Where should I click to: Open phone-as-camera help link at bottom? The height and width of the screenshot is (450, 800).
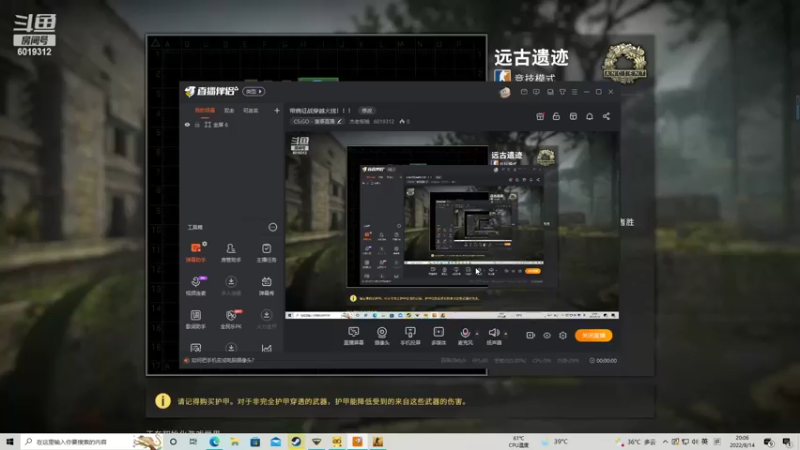pyautogui.click(x=222, y=360)
